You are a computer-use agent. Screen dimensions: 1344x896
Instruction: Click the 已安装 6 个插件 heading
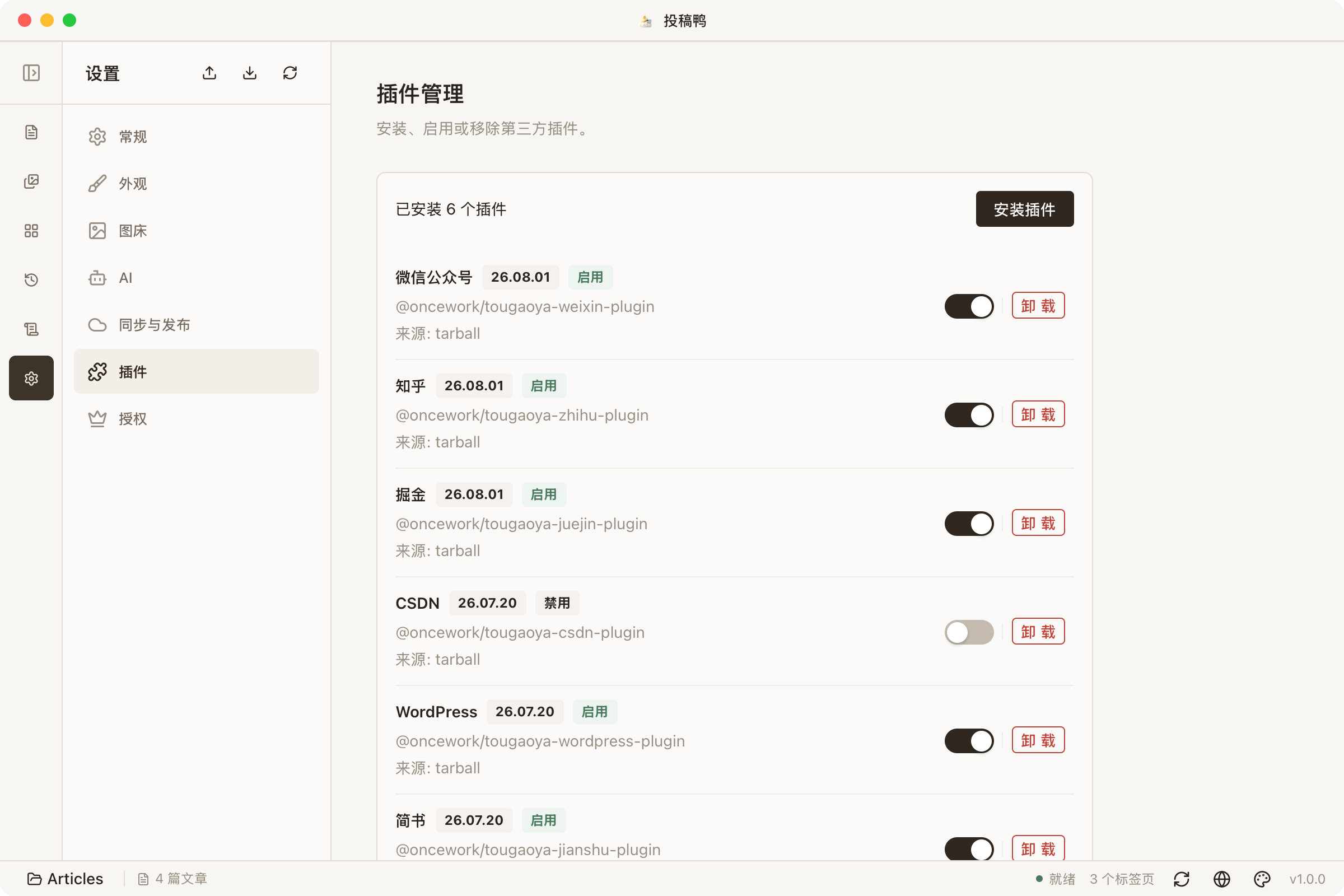pyautogui.click(x=451, y=209)
